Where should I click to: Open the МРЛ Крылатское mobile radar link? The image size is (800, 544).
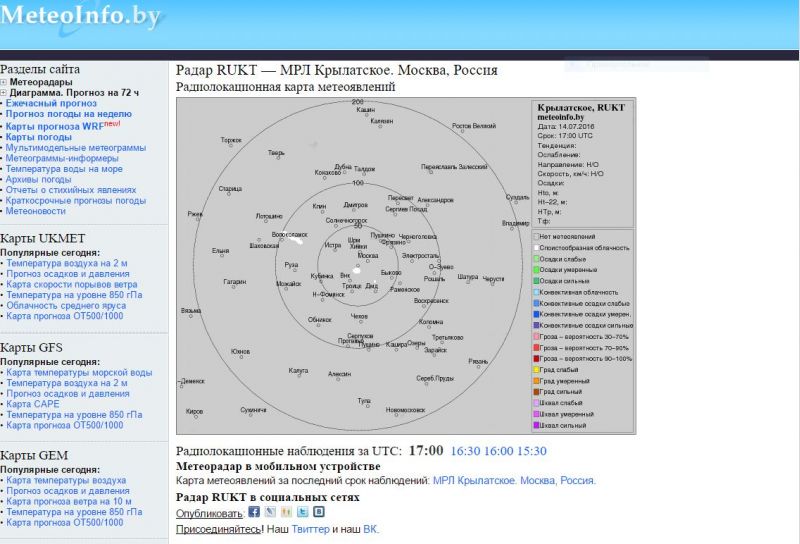point(514,481)
